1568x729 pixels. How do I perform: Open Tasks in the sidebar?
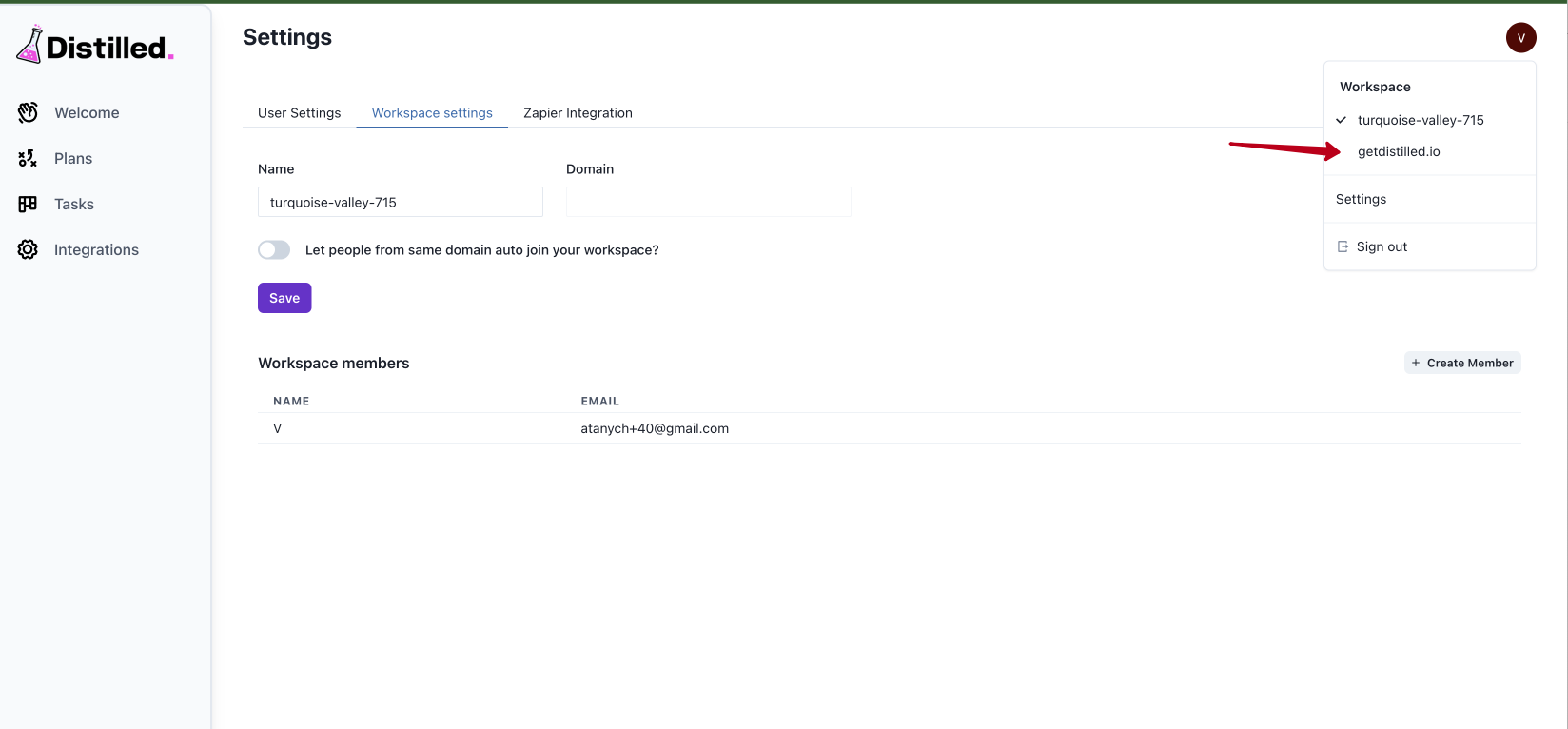pos(74,204)
